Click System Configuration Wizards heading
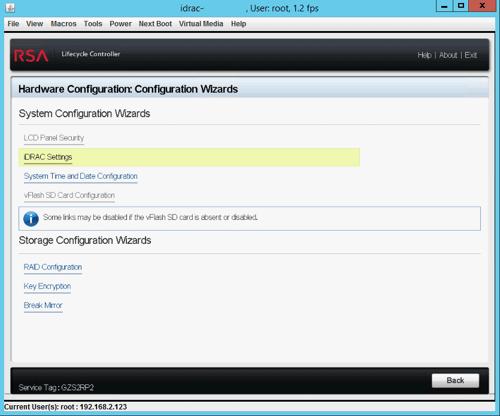Image resolution: width=500 pixels, height=416 pixels. pyautogui.click(x=84, y=114)
